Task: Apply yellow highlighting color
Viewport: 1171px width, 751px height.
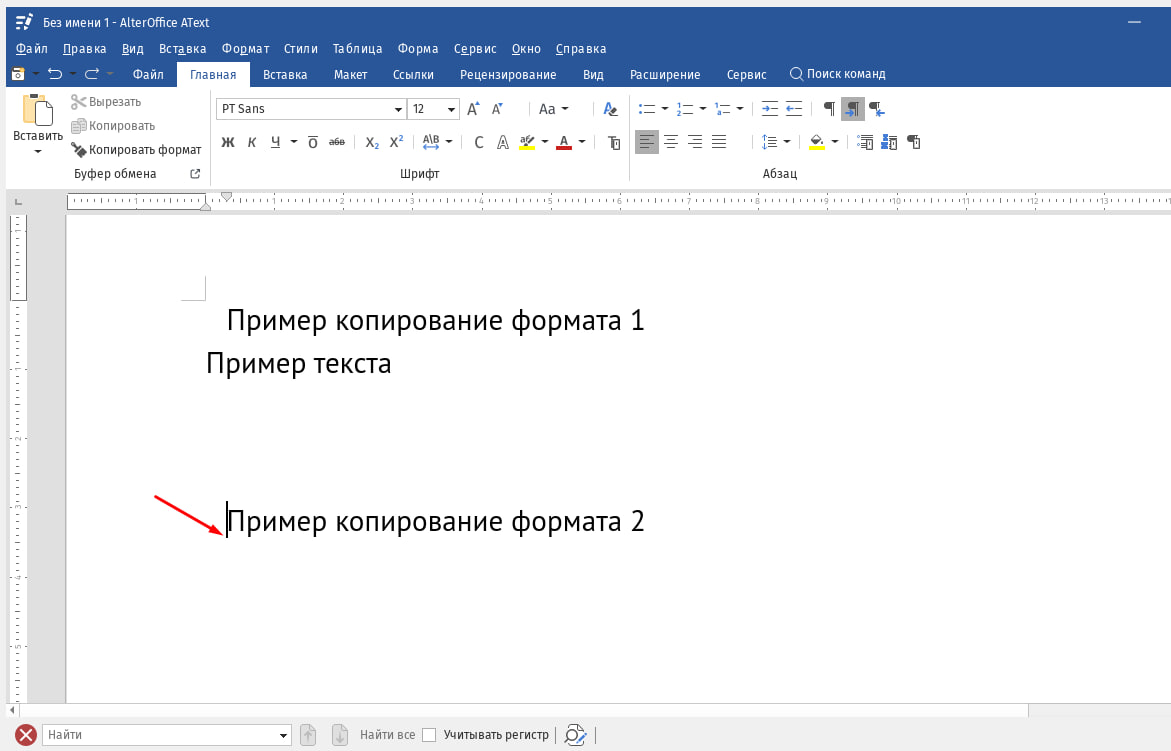Action: tap(527, 142)
